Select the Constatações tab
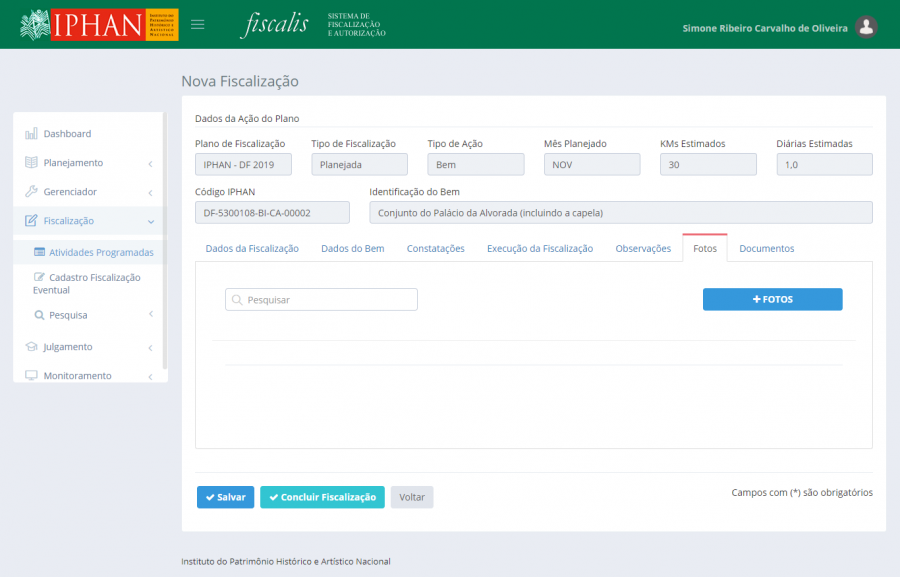Screen dimensions: 900x577 pyautogui.click(x=435, y=248)
